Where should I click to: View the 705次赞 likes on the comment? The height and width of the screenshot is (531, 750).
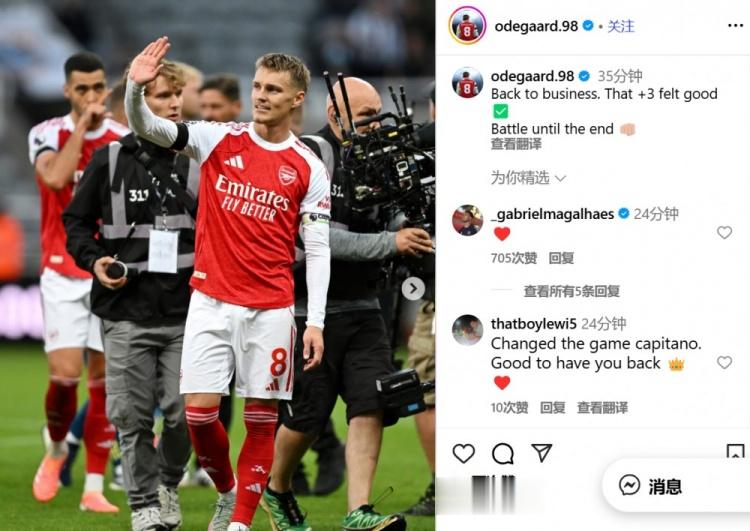(514, 258)
